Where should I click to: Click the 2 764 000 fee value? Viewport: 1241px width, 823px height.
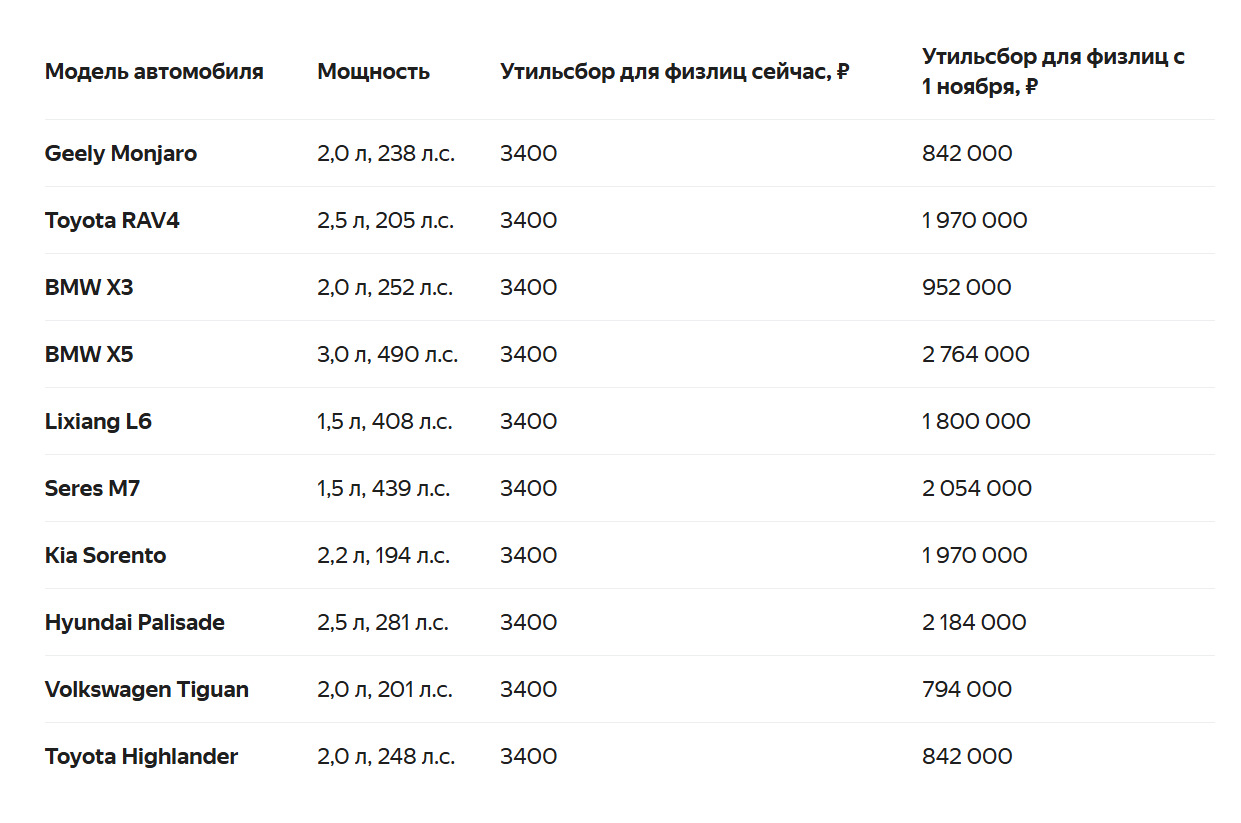pos(975,355)
